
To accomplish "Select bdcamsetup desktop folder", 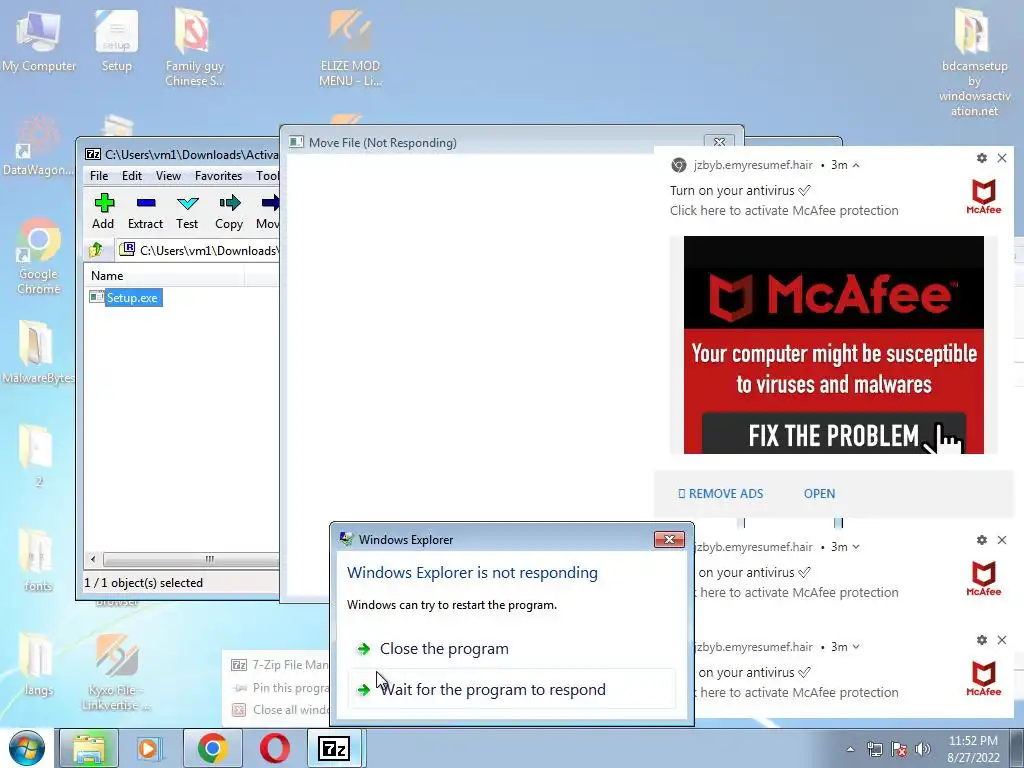I will [974, 62].
